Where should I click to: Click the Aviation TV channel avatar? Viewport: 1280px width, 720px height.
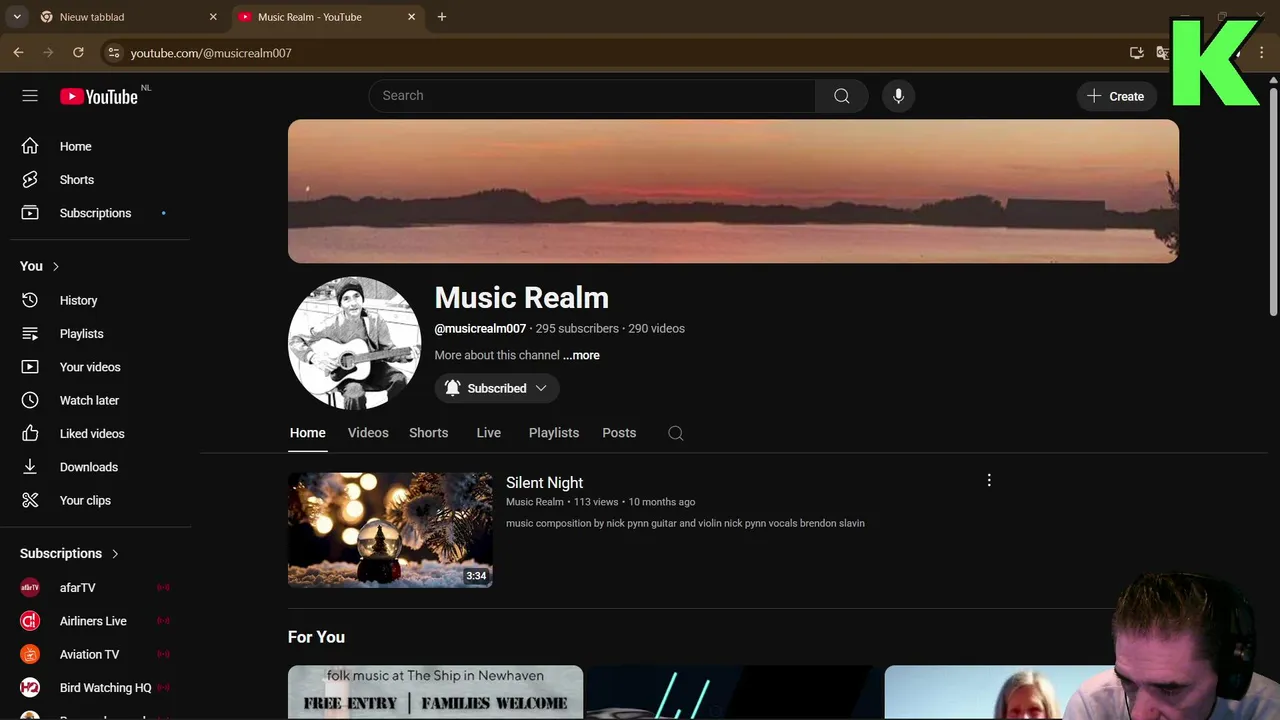30,654
